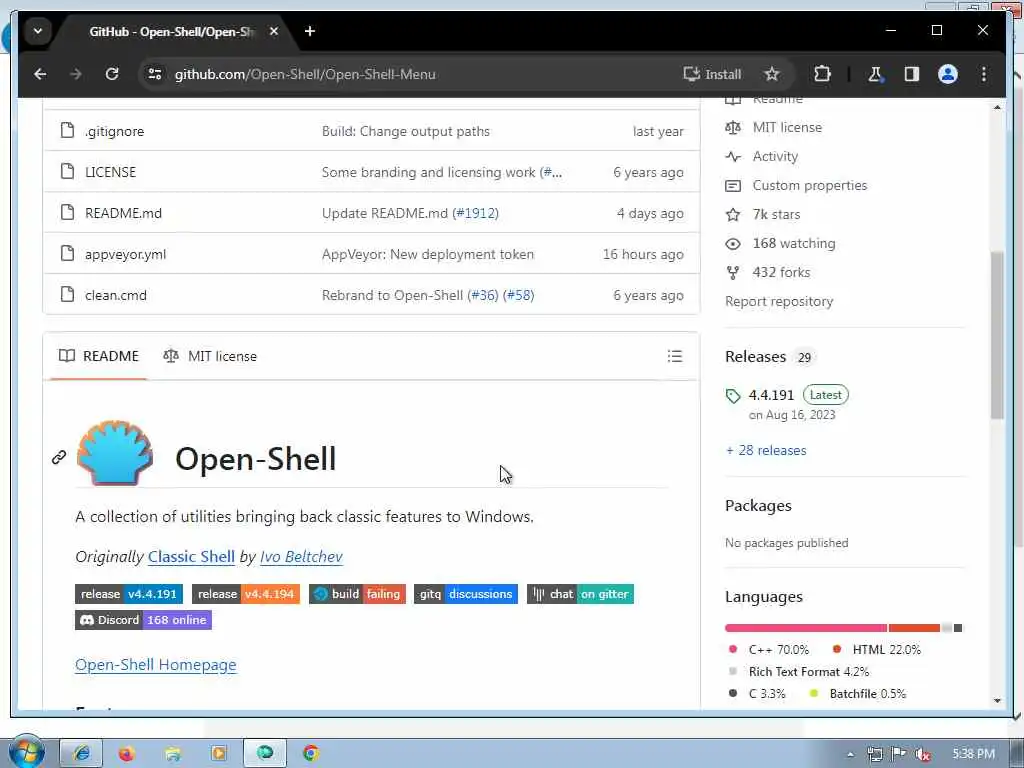Go back with the browser back arrow
The height and width of the screenshot is (768, 1024).
[40, 74]
